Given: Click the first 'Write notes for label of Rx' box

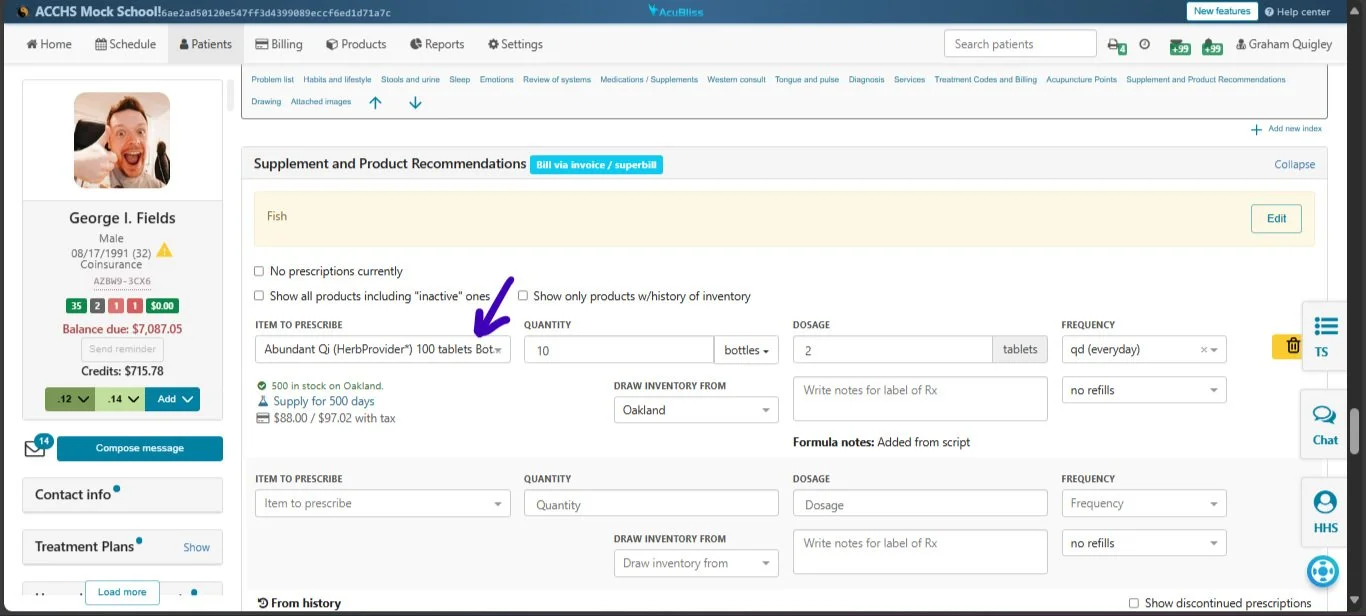Looking at the screenshot, I should [x=920, y=398].
